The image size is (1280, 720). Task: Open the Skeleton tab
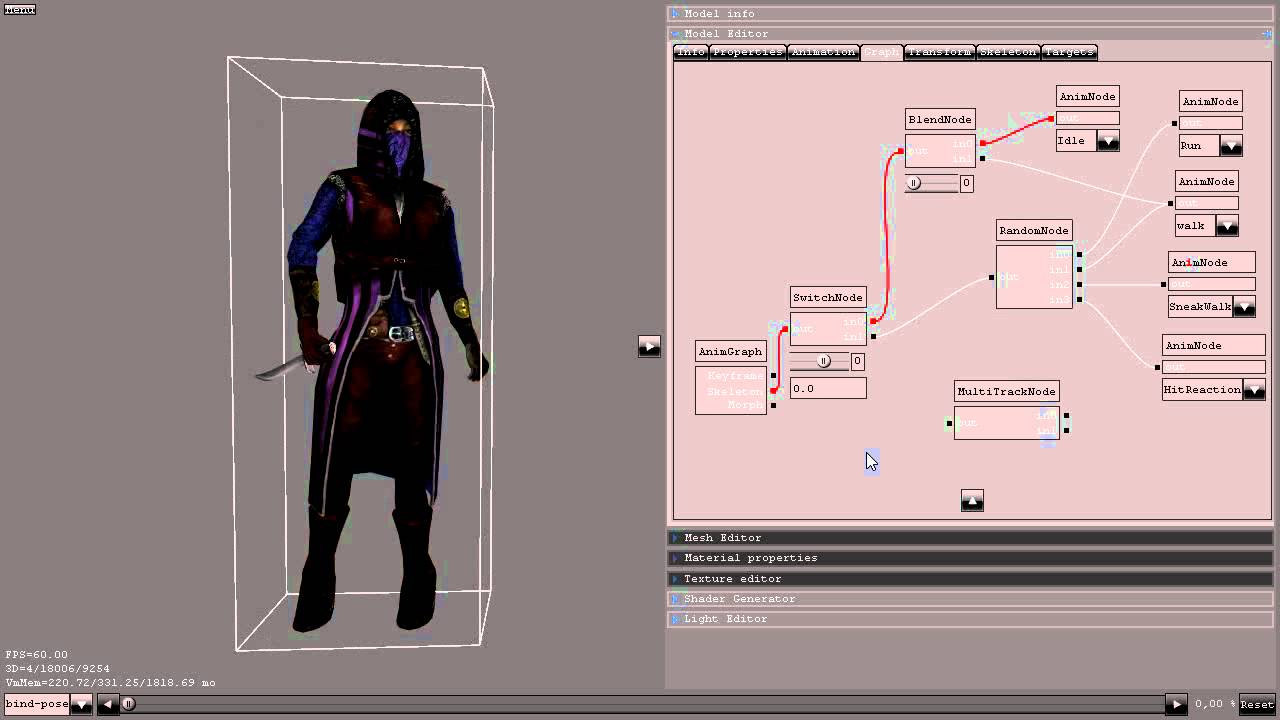[1008, 52]
